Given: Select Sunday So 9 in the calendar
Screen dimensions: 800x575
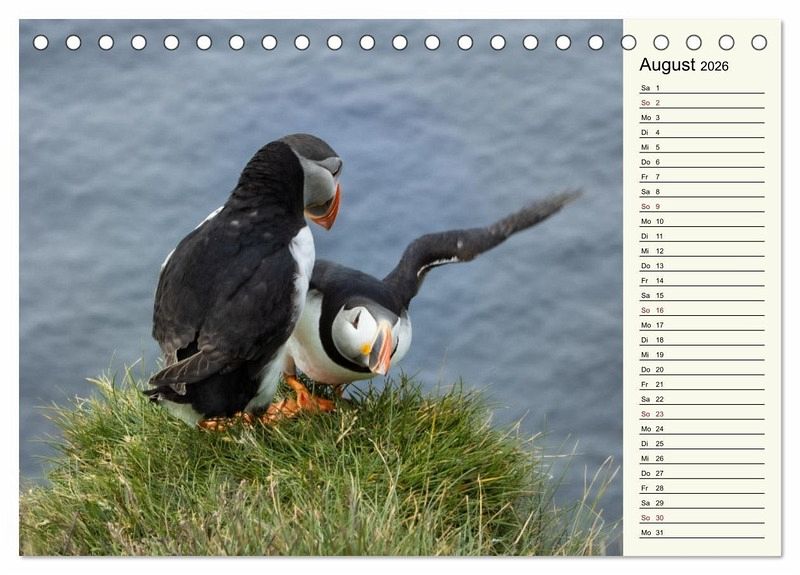Looking at the screenshot, I should coord(701,206).
